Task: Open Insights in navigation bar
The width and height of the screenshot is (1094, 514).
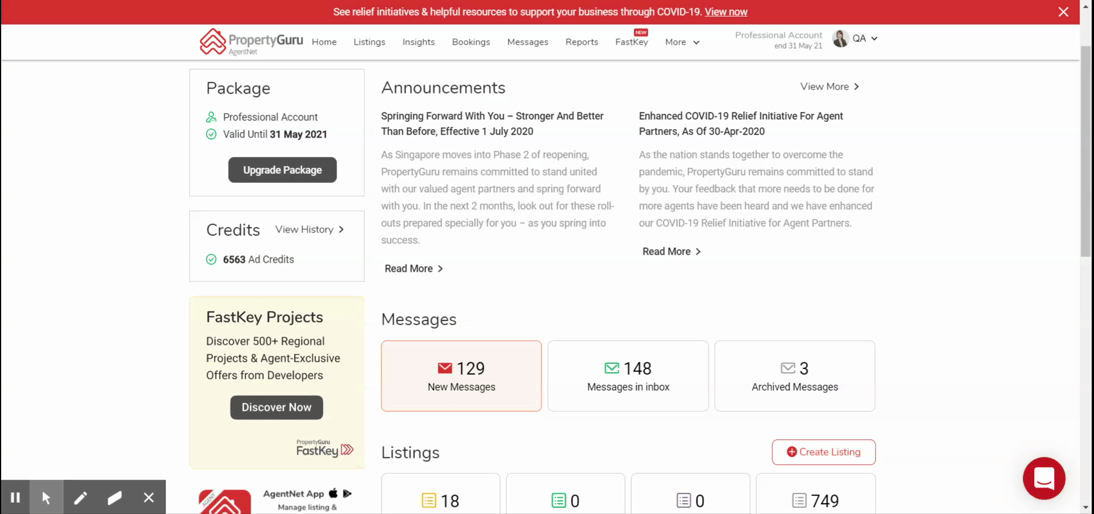Action: point(419,42)
